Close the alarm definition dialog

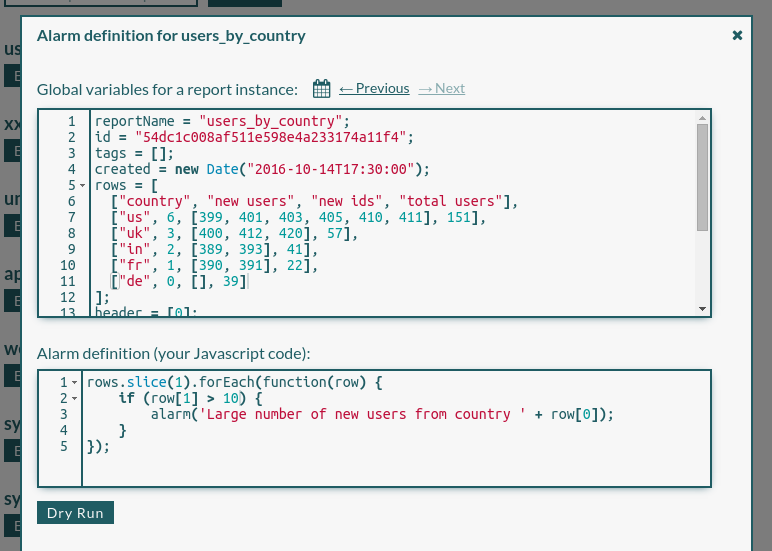point(737,35)
